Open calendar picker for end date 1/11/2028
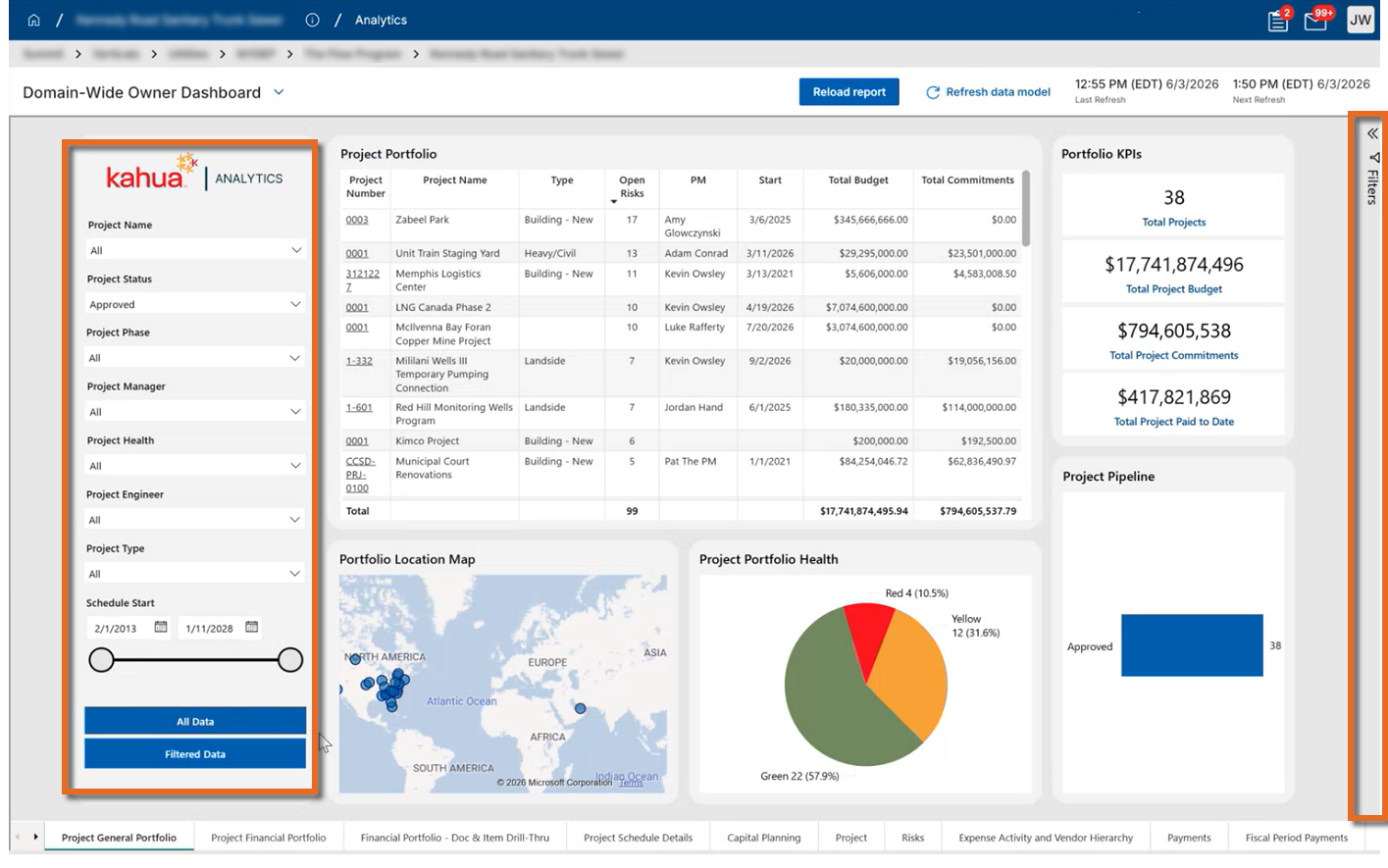Image resolution: width=1388 pixels, height=868 pixels. pos(252,627)
